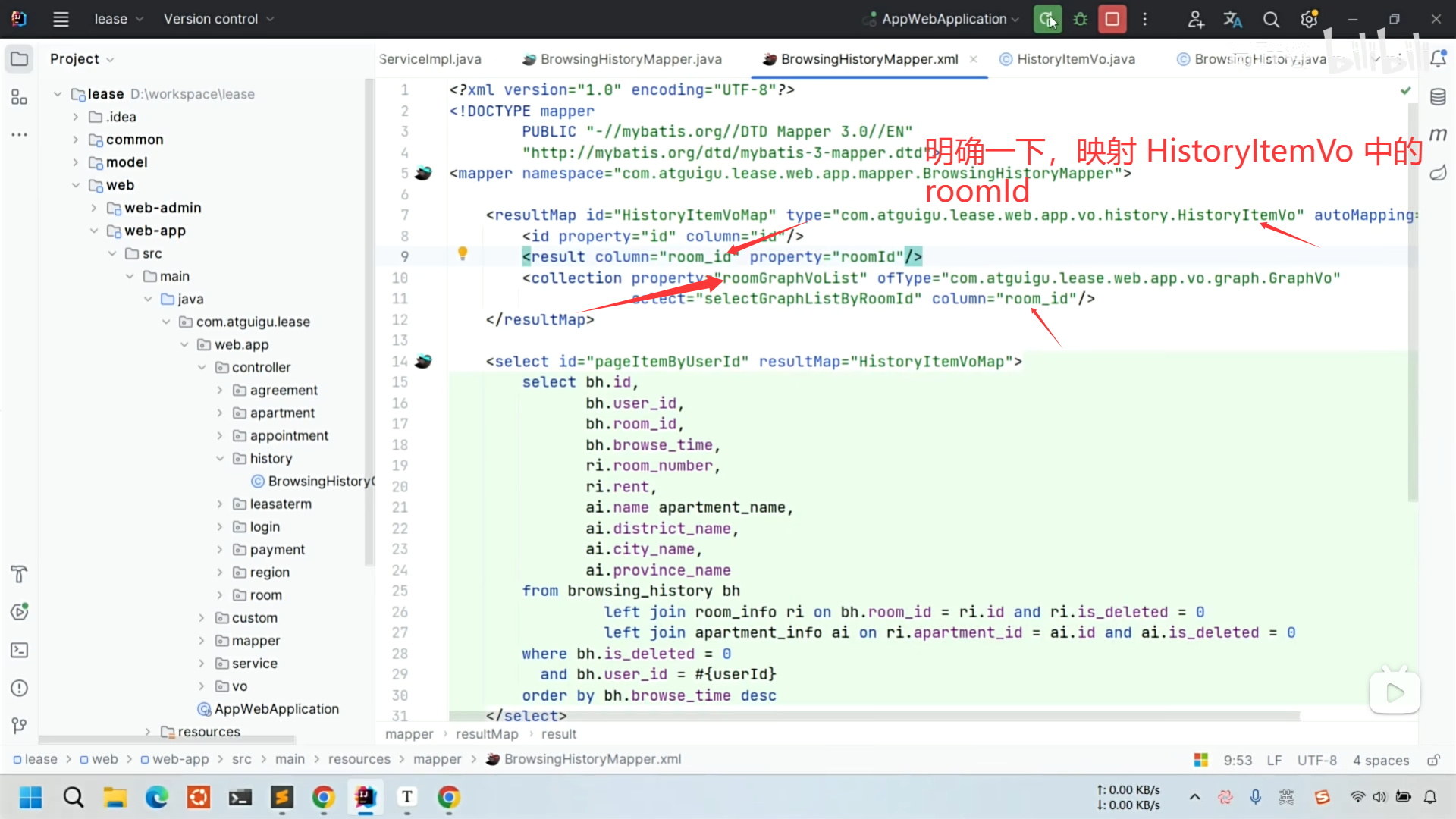Open the AppWebApplication run configuration dropdown
The height and width of the screenshot is (819, 1456).
(944, 19)
